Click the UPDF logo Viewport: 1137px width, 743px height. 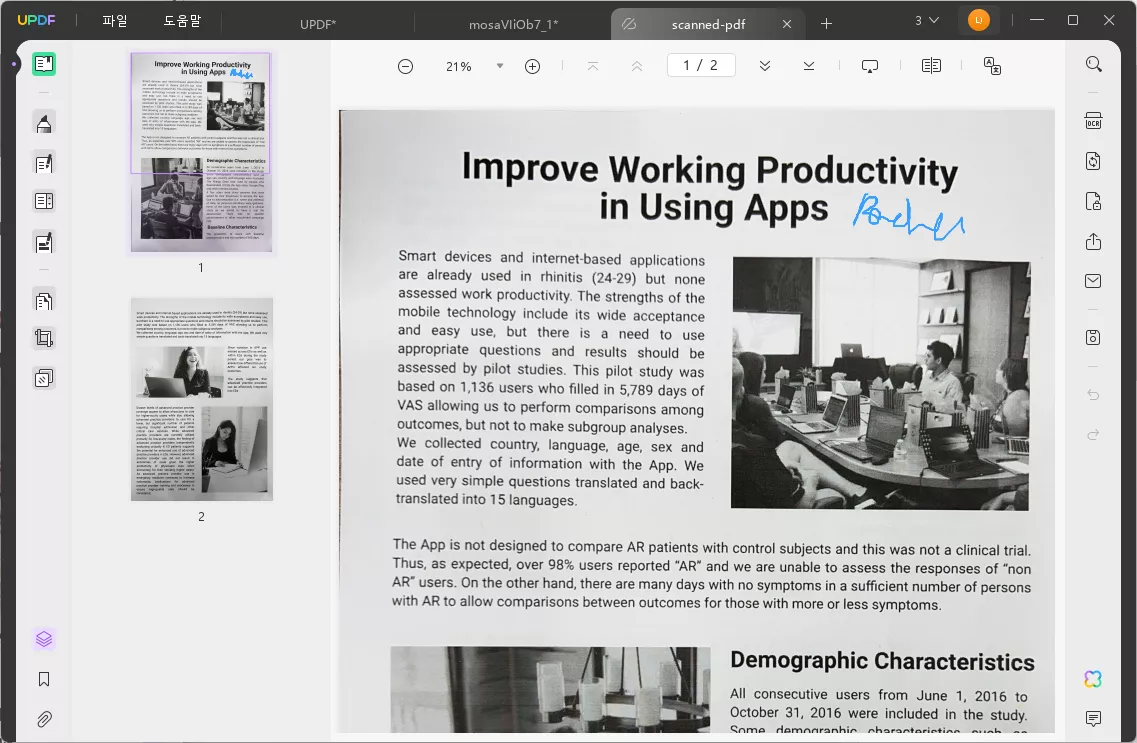click(36, 20)
